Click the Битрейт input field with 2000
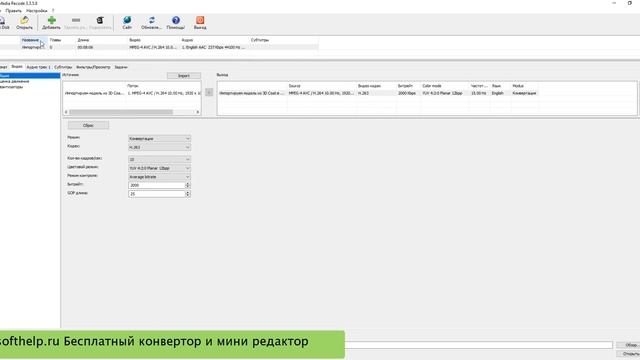The width and height of the screenshot is (640, 360). click(157, 185)
